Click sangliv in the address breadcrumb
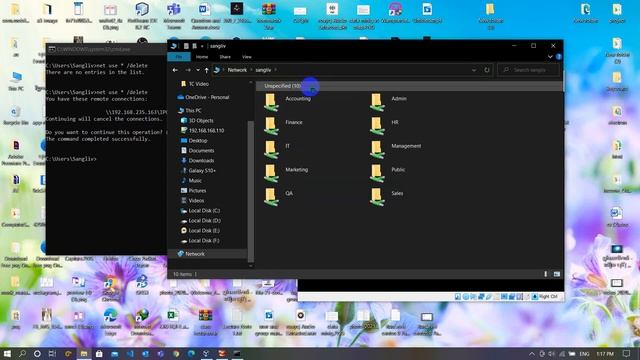Image resolution: width=640 pixels, height=360 pixels. pos(263,70)
